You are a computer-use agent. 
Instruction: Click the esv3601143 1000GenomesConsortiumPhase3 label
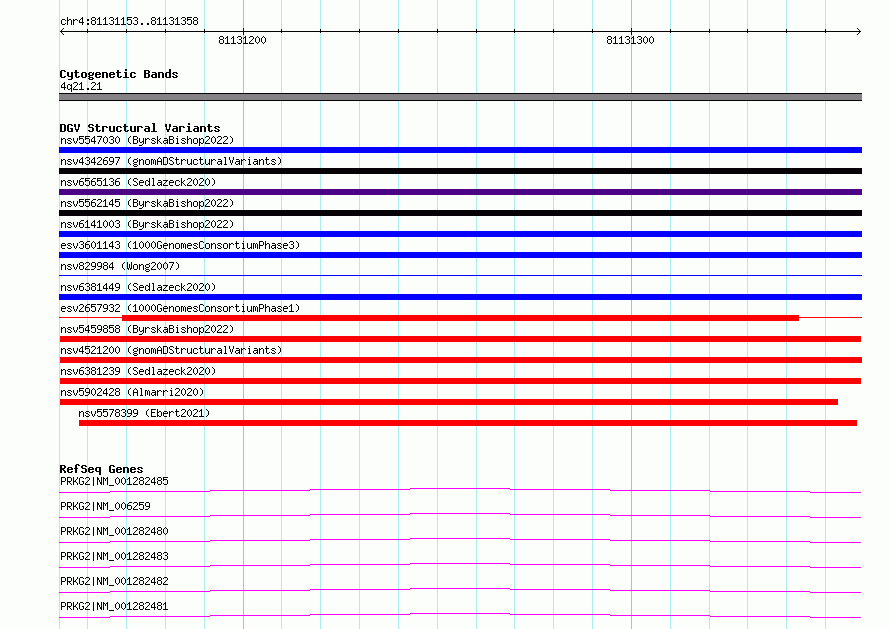180,245
